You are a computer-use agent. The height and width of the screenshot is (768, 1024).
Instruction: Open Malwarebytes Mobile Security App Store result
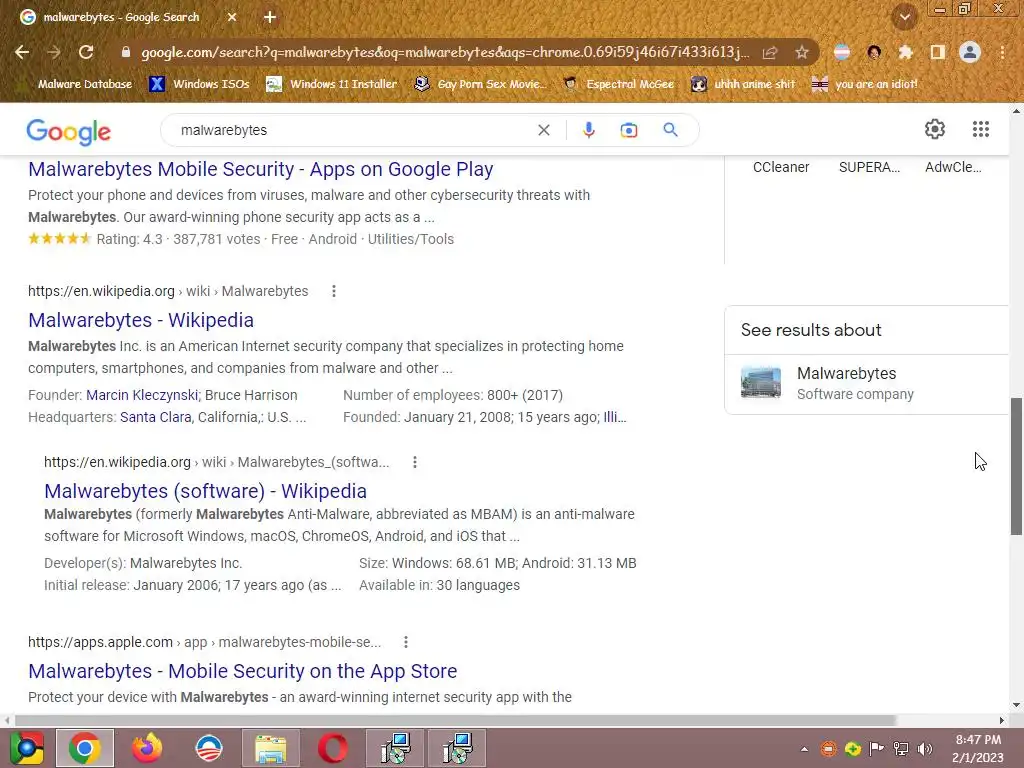pos(243,671)
